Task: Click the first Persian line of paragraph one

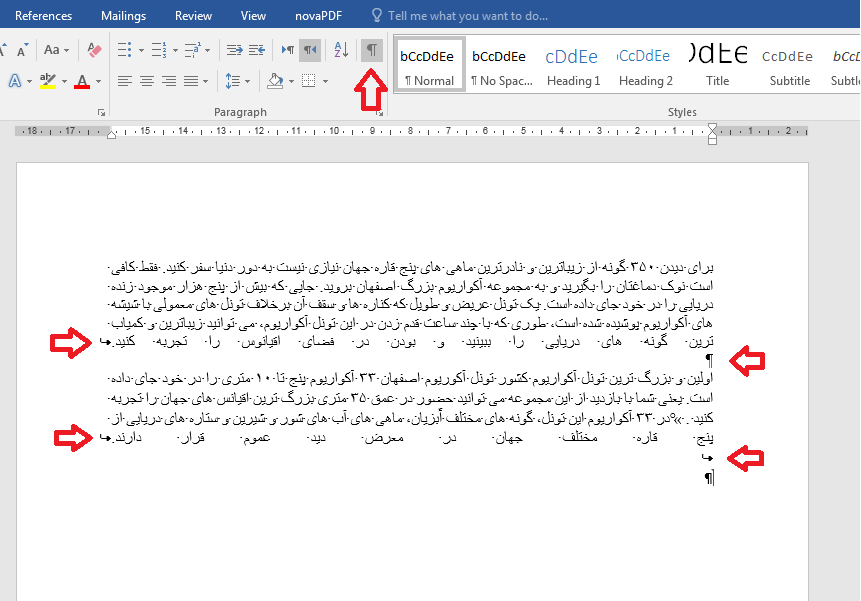Action: 411,268
